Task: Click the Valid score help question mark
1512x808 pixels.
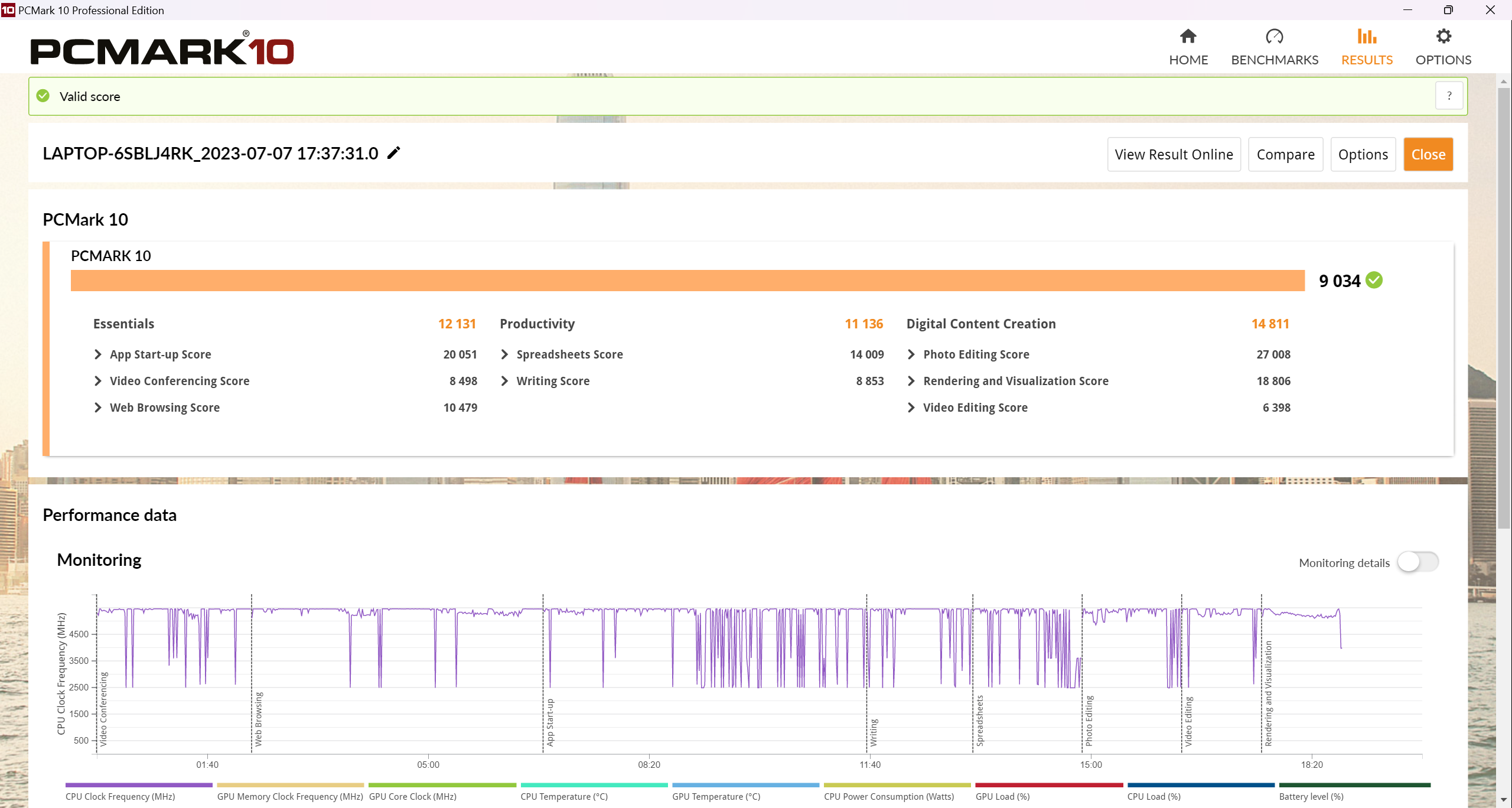Action: 1449,96
